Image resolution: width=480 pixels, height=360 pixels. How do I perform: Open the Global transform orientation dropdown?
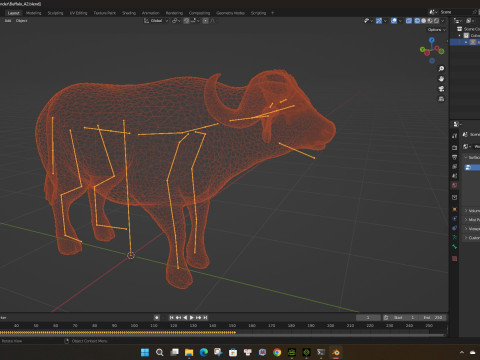point(156,21)
